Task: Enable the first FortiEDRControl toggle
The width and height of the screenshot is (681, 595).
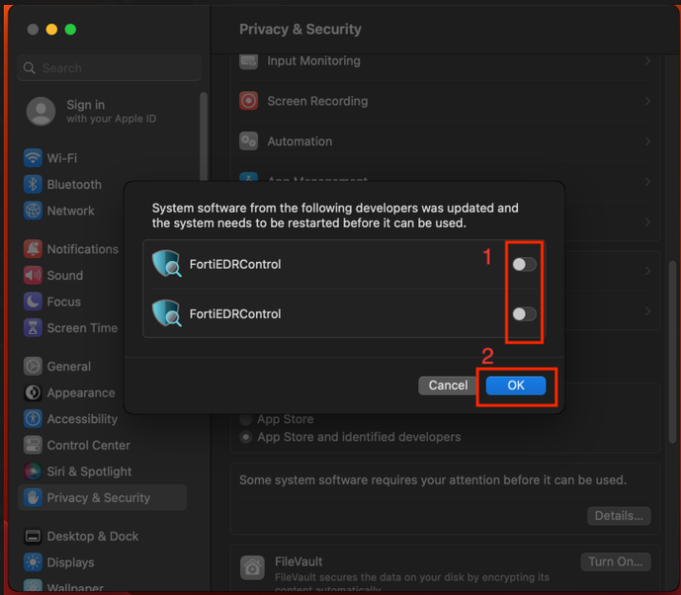Action: click(524, 264)
